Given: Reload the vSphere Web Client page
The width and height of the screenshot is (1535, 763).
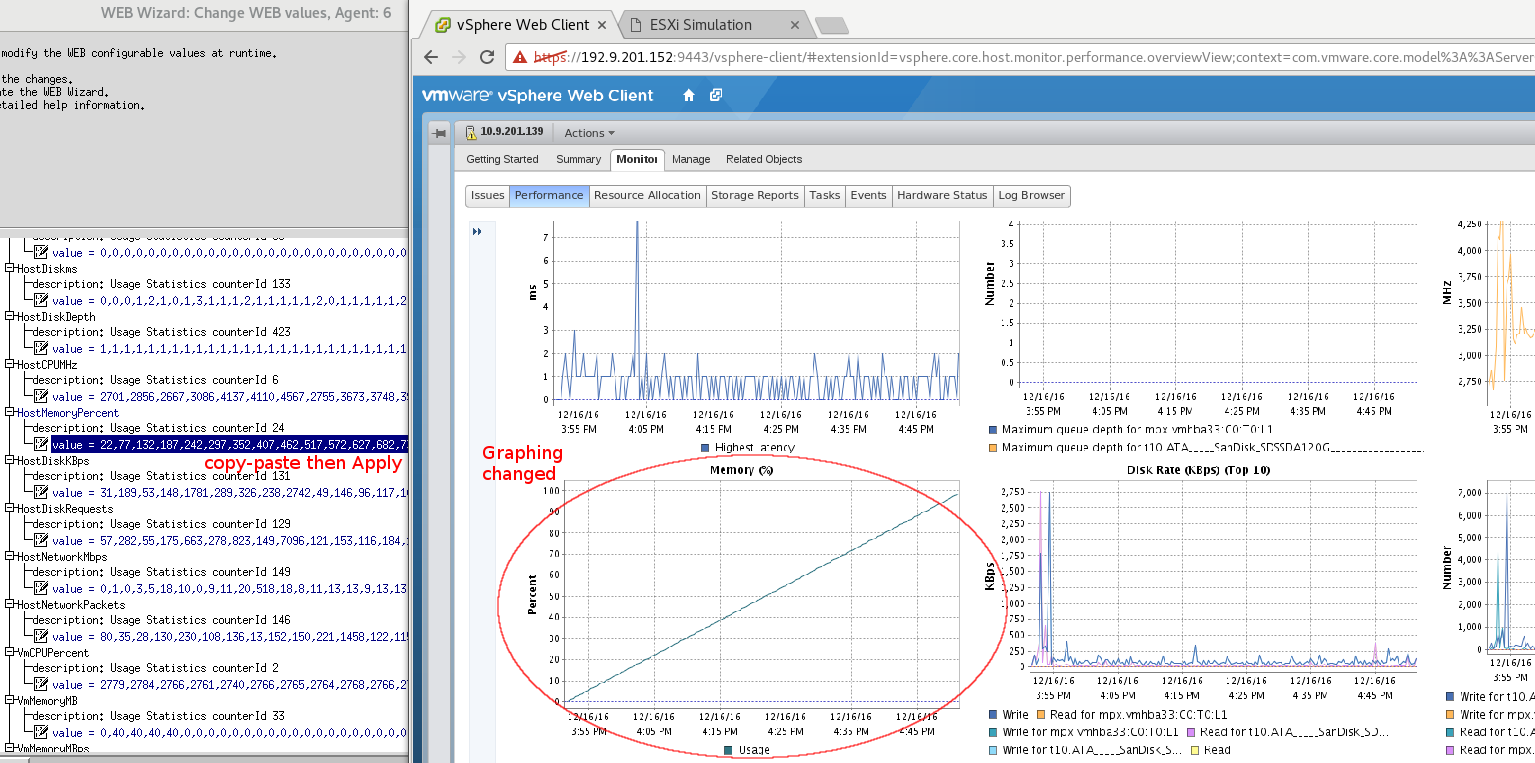Looking at the screenshot, I should (x=487, y=58).
